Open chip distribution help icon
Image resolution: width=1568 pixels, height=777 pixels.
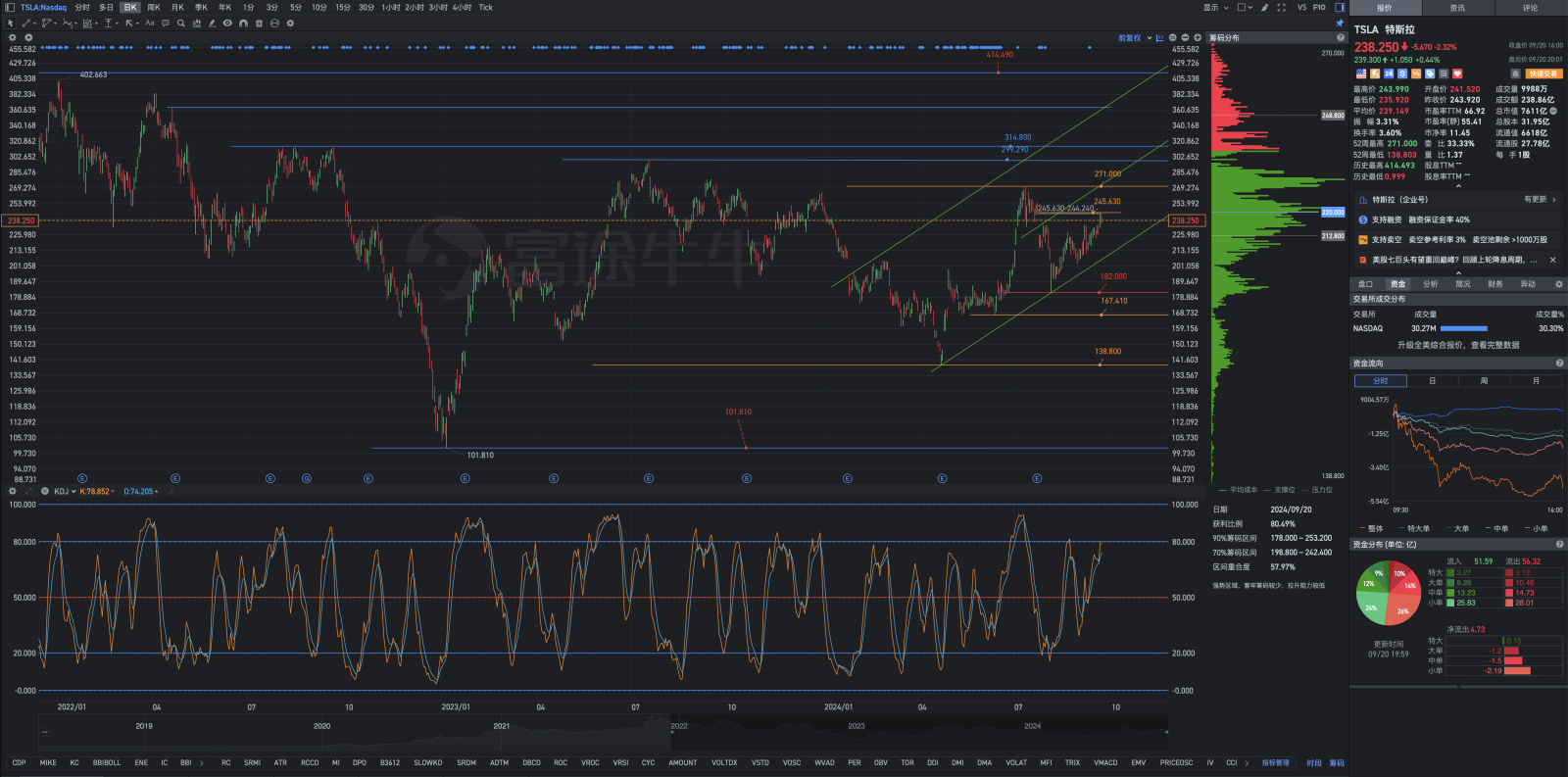click(x=1341, y=37)
